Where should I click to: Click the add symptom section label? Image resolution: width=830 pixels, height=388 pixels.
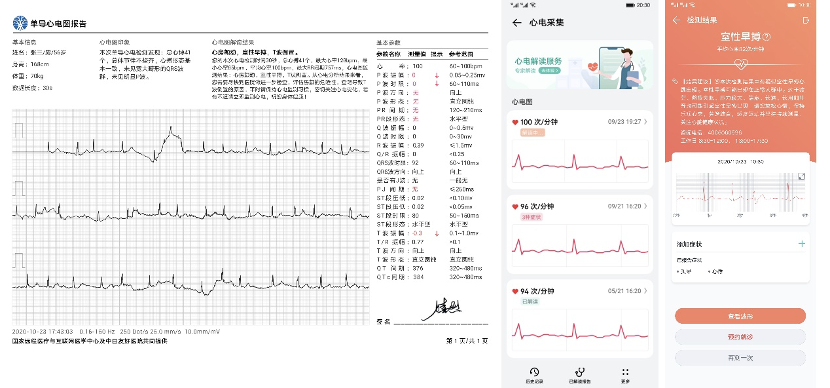coord(689,244)
